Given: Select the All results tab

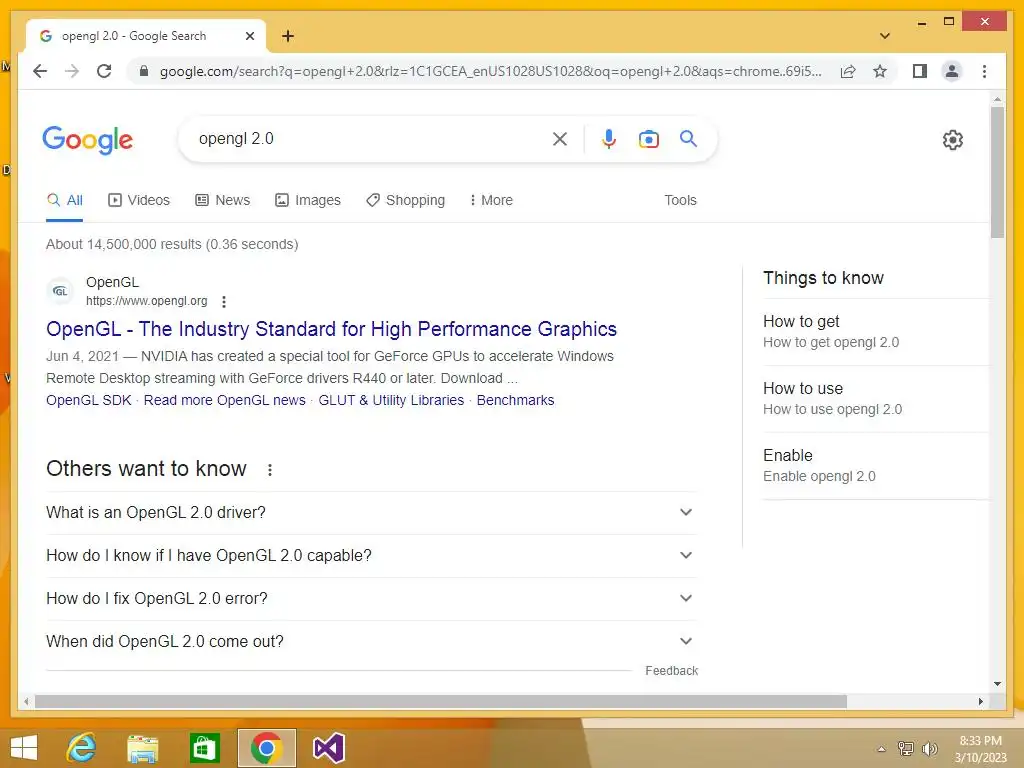Looking at the screenshot, I should [65, 200].
